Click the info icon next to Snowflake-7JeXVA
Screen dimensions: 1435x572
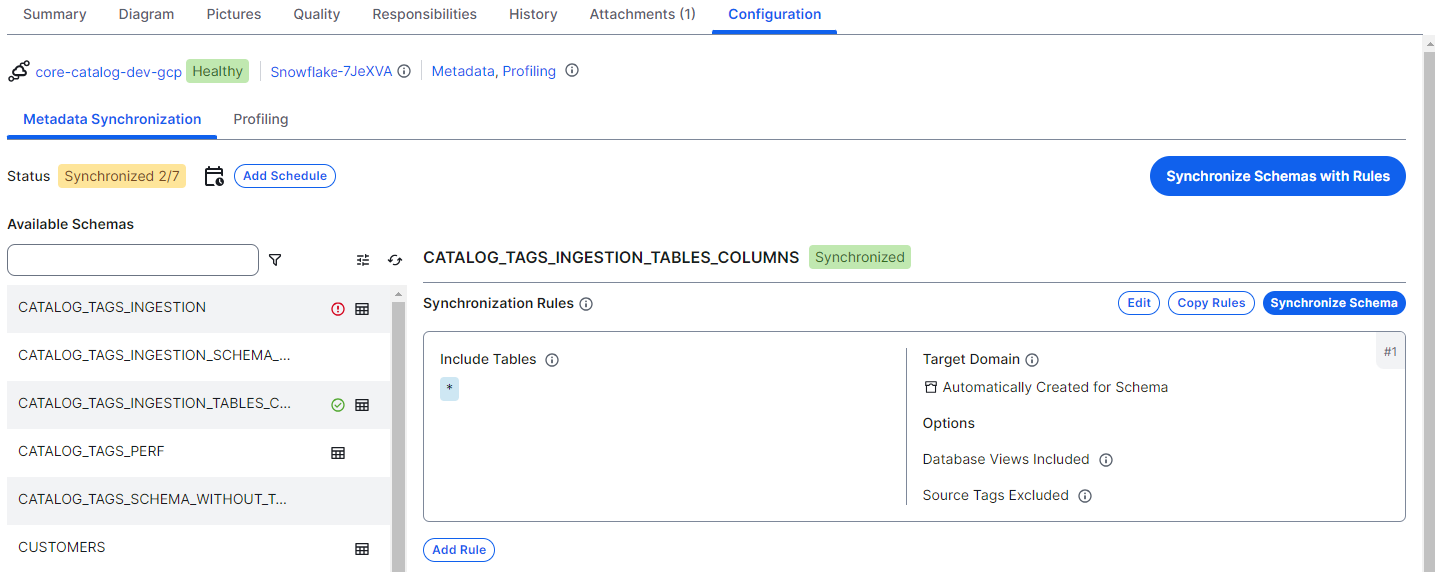[404, 71]
